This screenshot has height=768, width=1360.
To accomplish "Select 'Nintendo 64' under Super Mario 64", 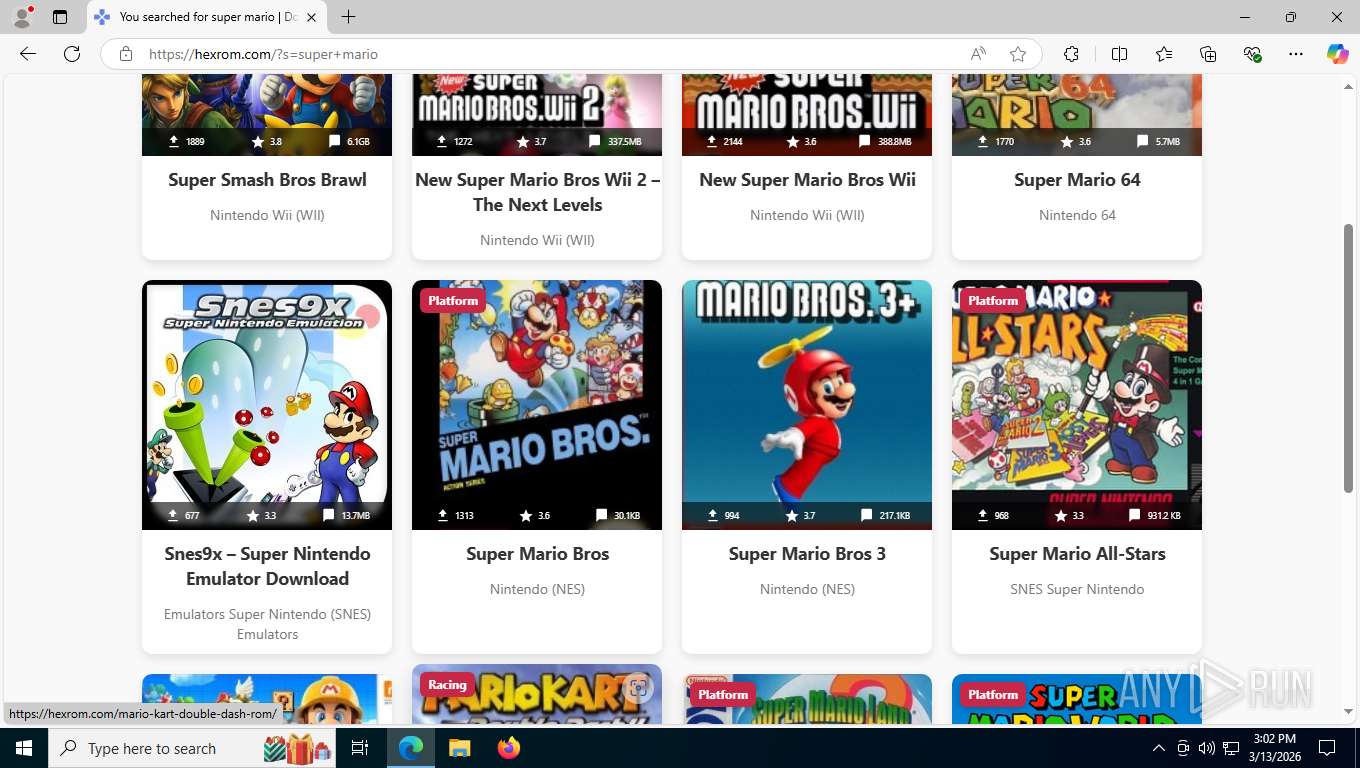I will pyautogui.click(x=1077, y=215).
